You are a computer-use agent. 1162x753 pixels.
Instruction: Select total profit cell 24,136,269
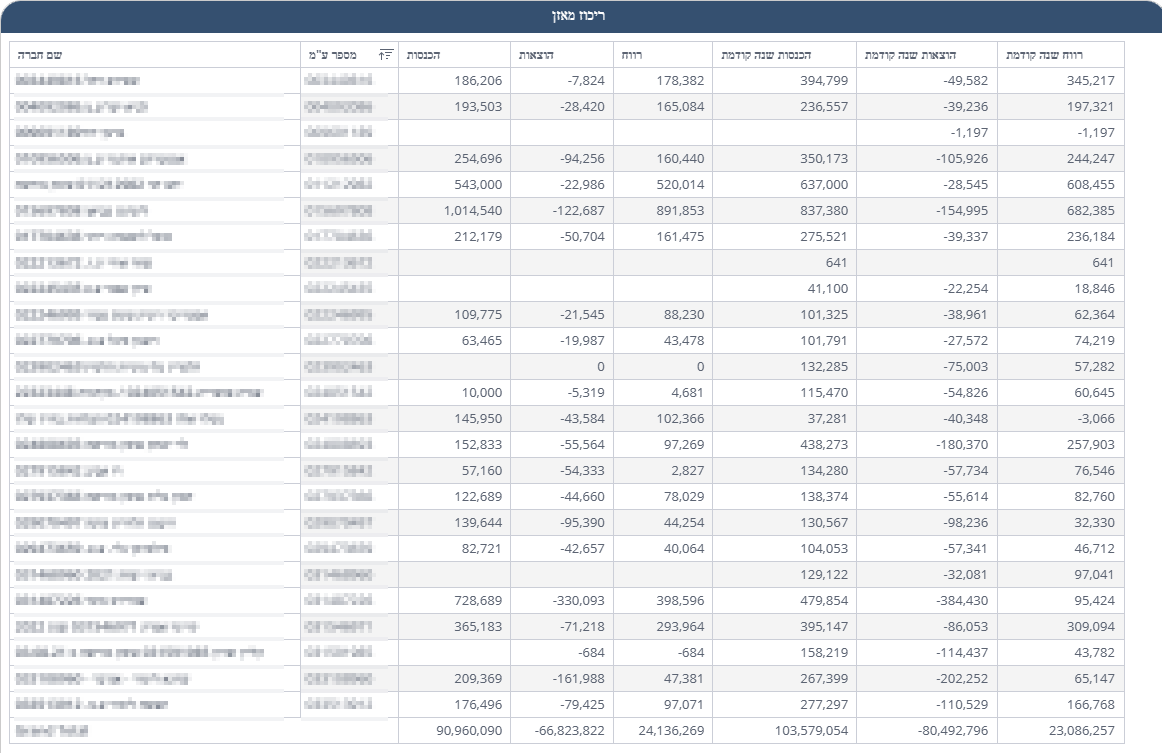[x=668, y=731]
